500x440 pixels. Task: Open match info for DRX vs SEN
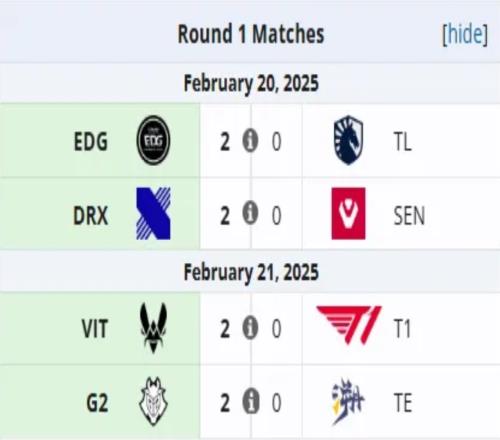click(x=250, y=213)
